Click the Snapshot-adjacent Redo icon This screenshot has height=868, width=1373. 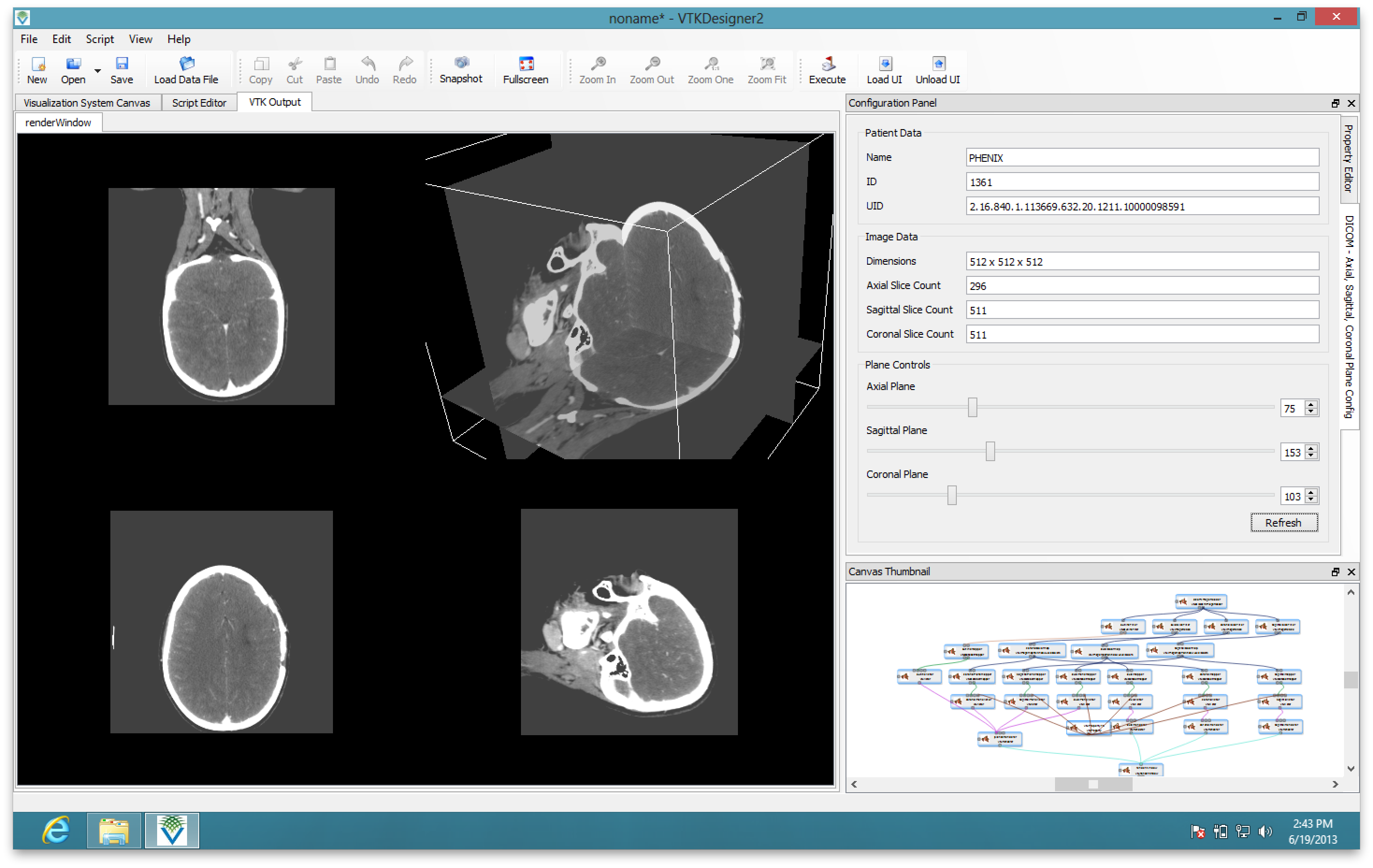click(404, 70)
